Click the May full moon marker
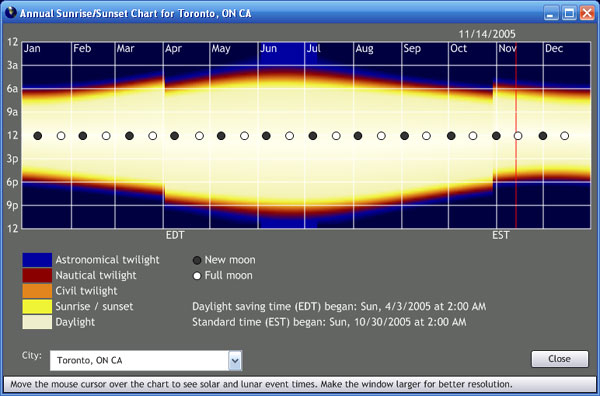This screenshot has height=396, width=600. 245,136
